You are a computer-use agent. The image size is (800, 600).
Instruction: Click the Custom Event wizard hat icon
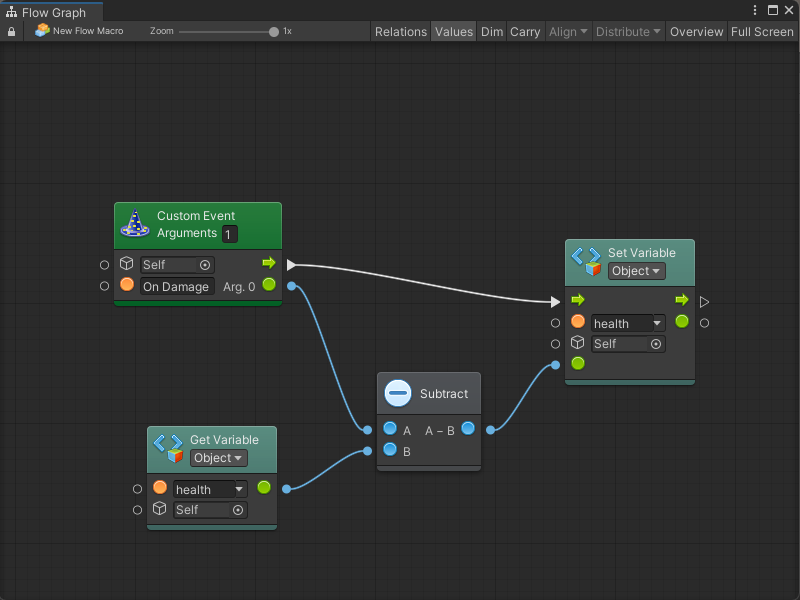[x=135, y=224]
